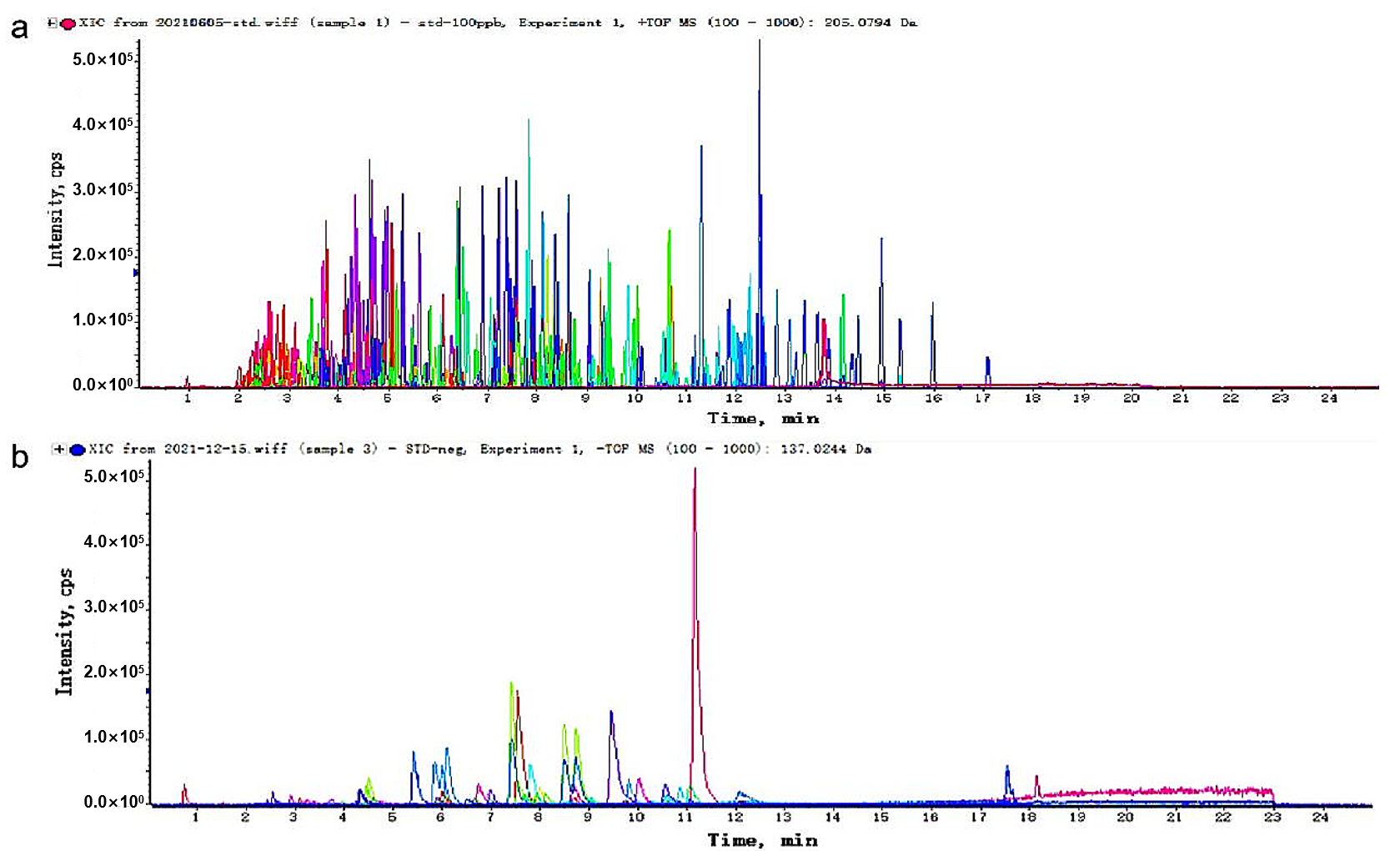Click the blue threshold arrow on panel b's y-axis
Viewport: 1400px width, 851px height.
148,691
